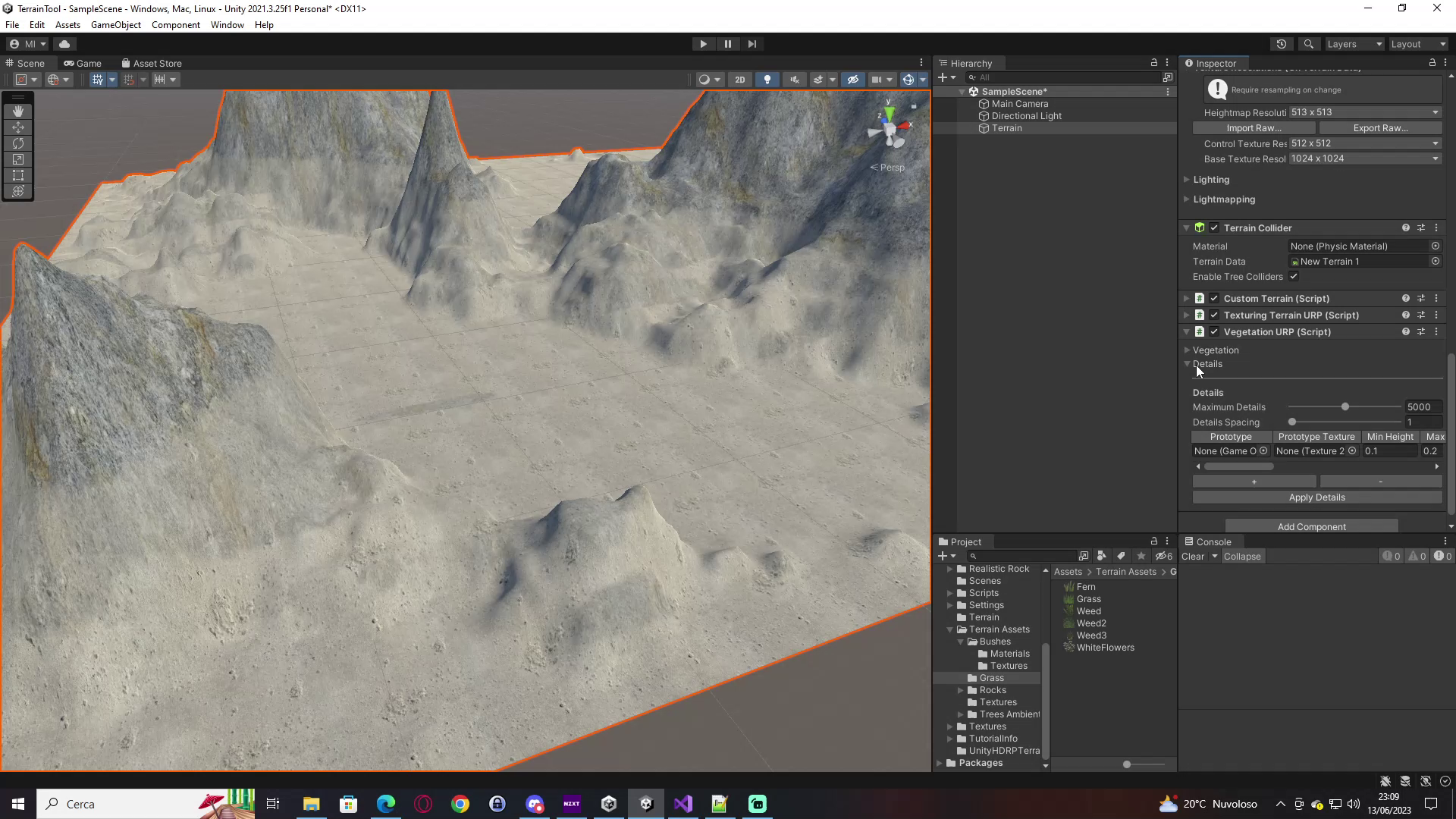Open the global search magnifier
Viewport: 1456px width, 819px height.
coord(1308,44)
